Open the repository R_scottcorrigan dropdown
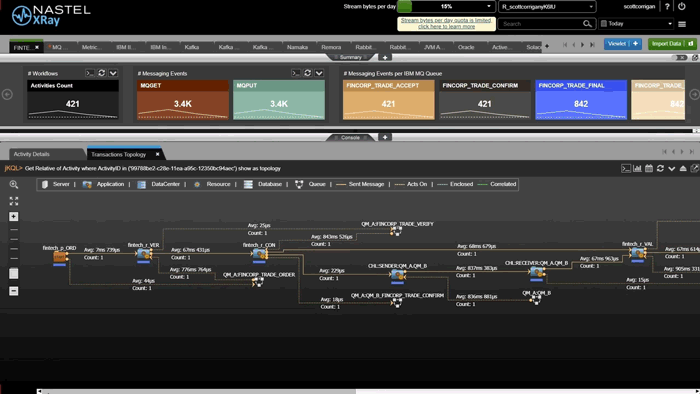Viewport: 700px width, 394px height. [x=547, y=7]
